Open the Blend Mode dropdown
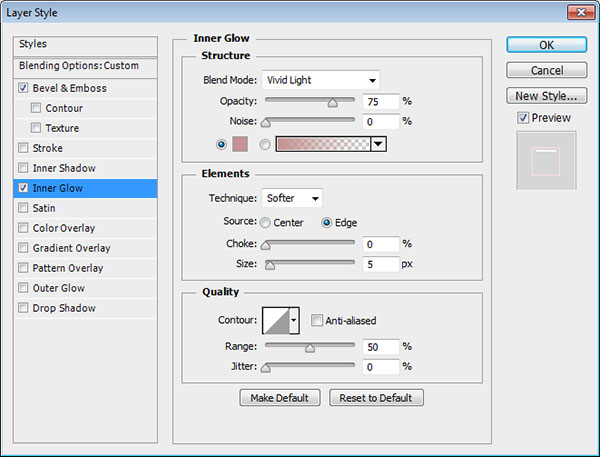Viewport: 600px width, 457px height. tap(320, 80)
